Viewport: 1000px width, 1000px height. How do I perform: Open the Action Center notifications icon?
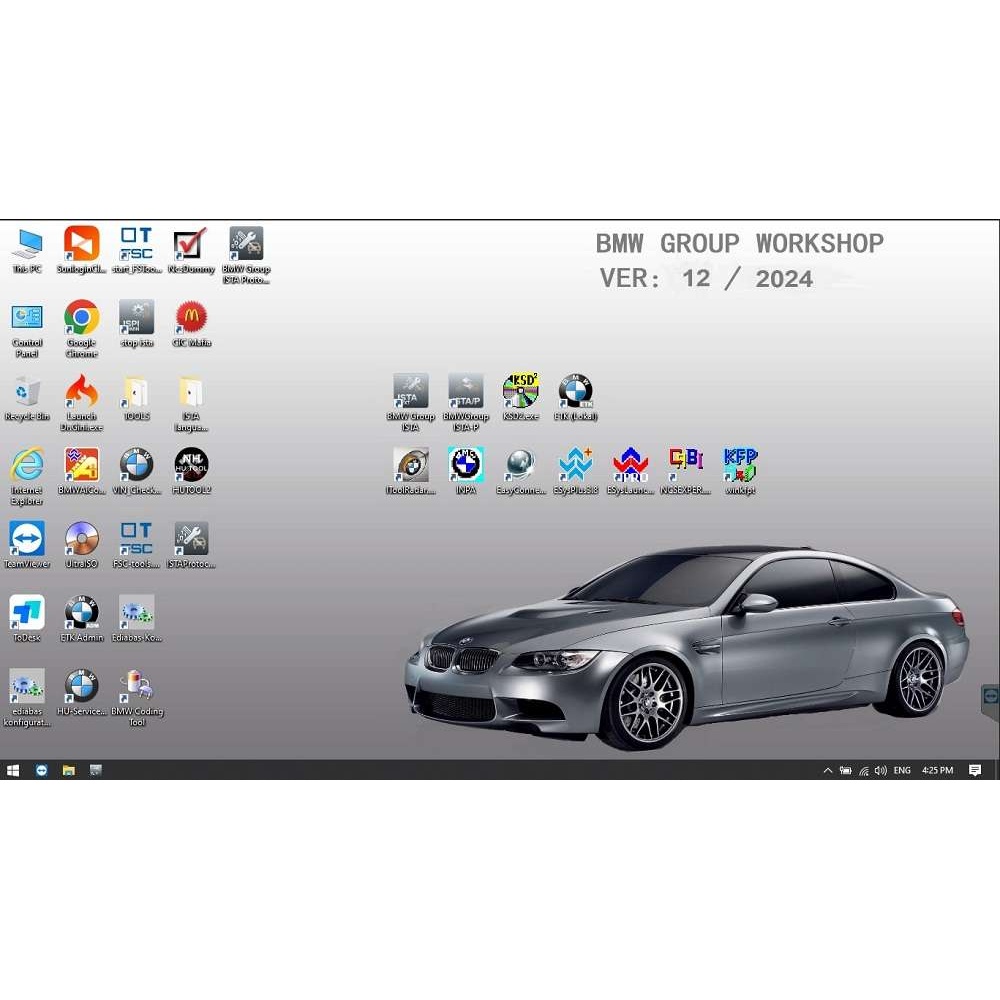click(x=975, y=770)
